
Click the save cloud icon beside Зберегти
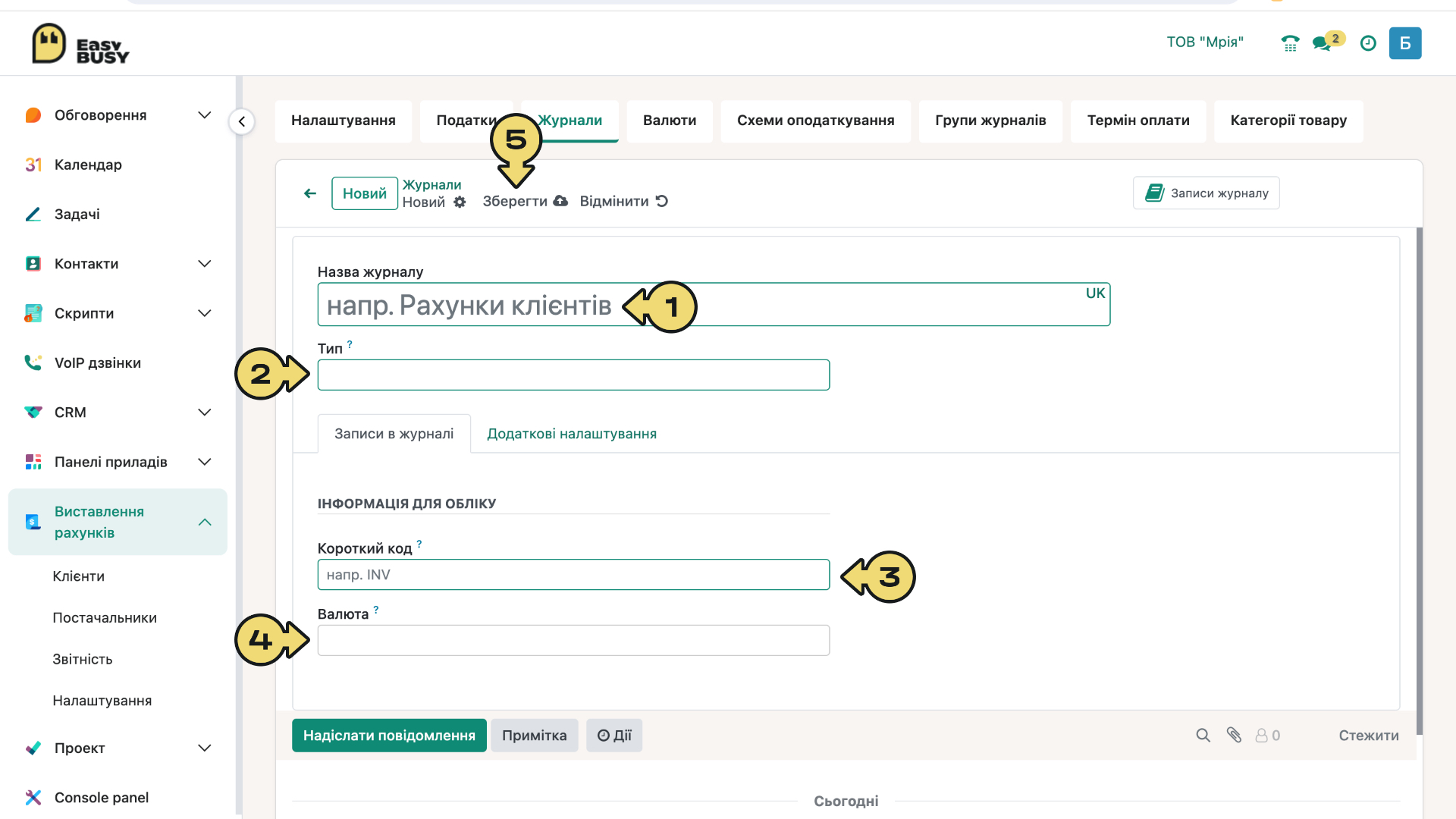560,201
